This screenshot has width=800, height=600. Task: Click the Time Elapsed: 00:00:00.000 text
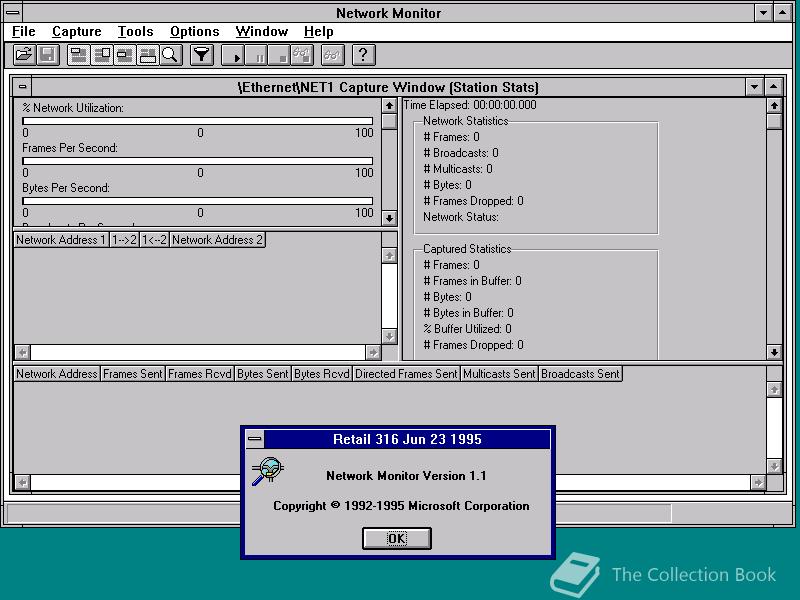(x=470, y=105)
